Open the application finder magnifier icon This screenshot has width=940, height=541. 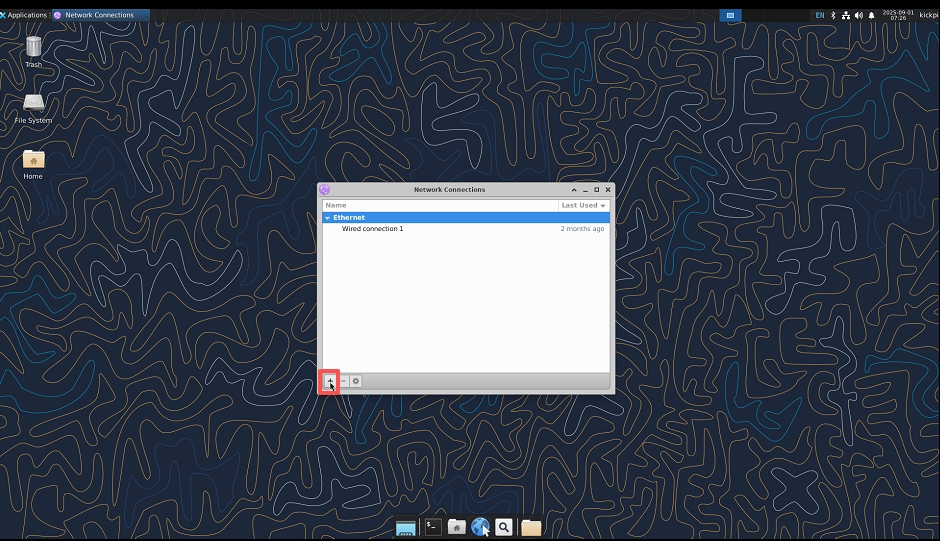click(504, 526)
